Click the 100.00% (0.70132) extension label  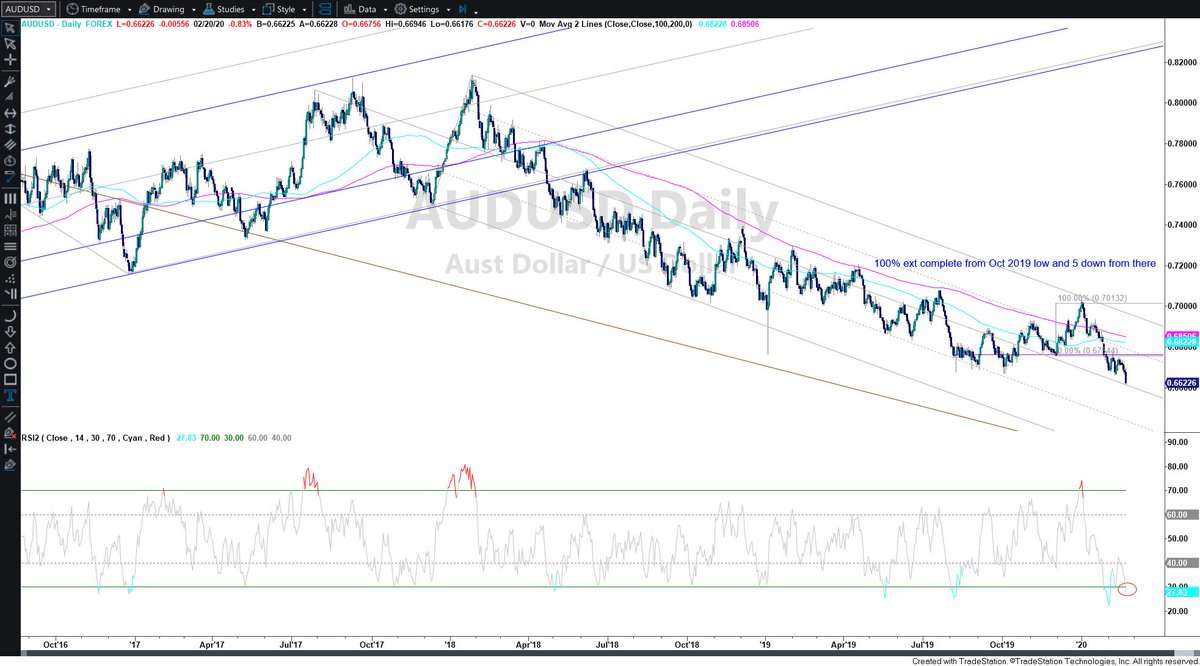(1092, 298)
